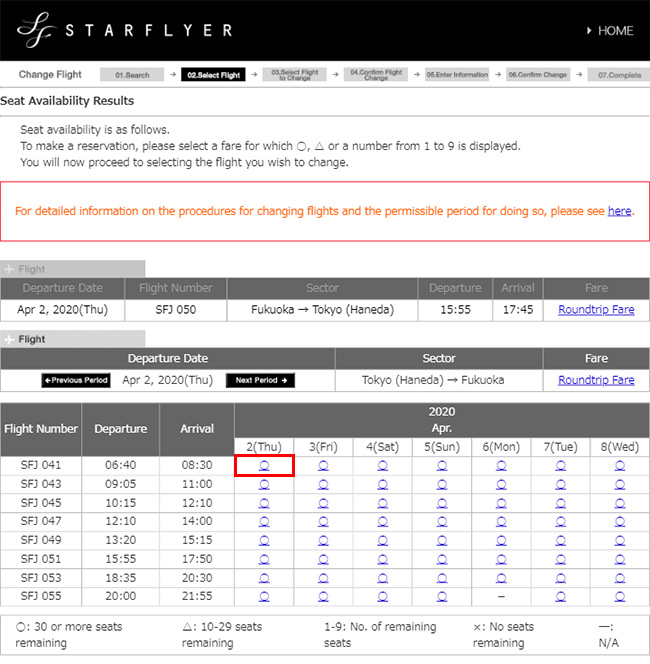
Task: Select SFJ 049 availability on 6(Mon)
Action: point(501,541)
